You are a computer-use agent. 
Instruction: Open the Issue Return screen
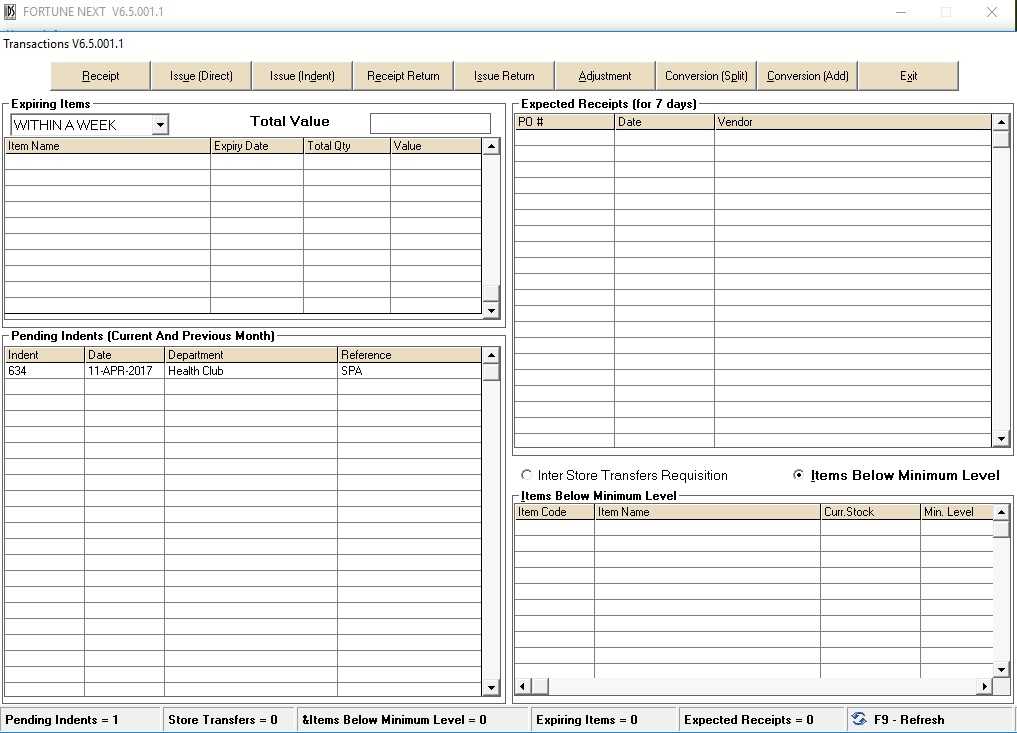coord(504,76)
